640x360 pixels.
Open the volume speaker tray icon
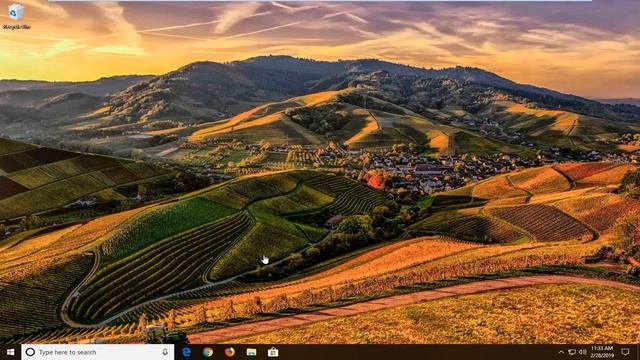click(x=582, y=352)
